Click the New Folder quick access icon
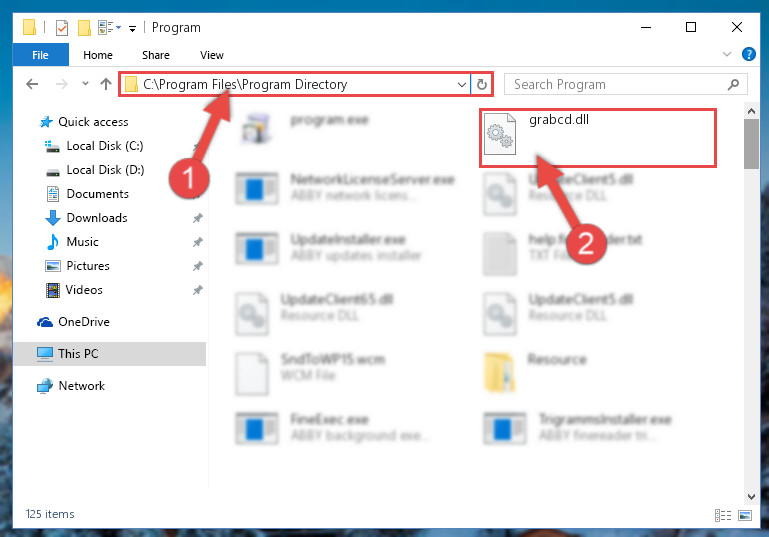 (x=84, y=28)
